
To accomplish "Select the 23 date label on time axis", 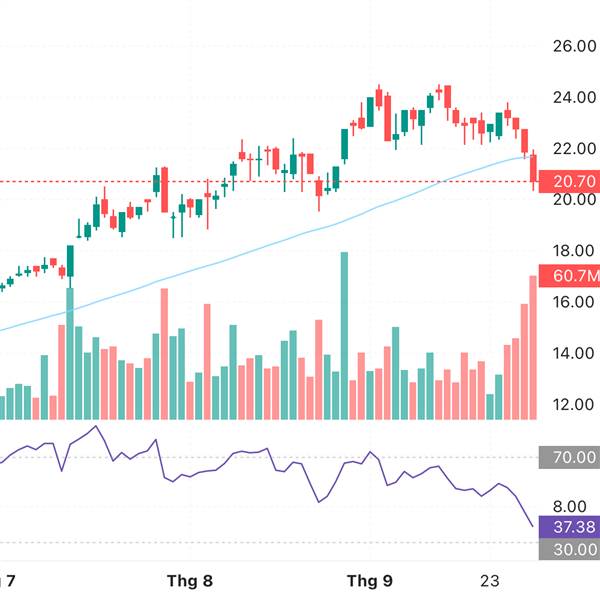I will pyautogui.click(x=490, y=581).
